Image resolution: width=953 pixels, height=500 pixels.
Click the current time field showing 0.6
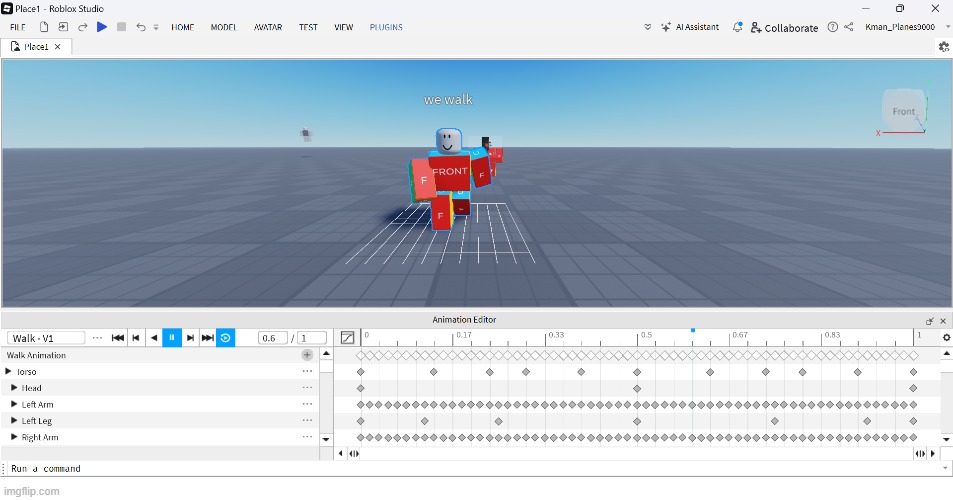pyautogui.click(x=272, y=338)
